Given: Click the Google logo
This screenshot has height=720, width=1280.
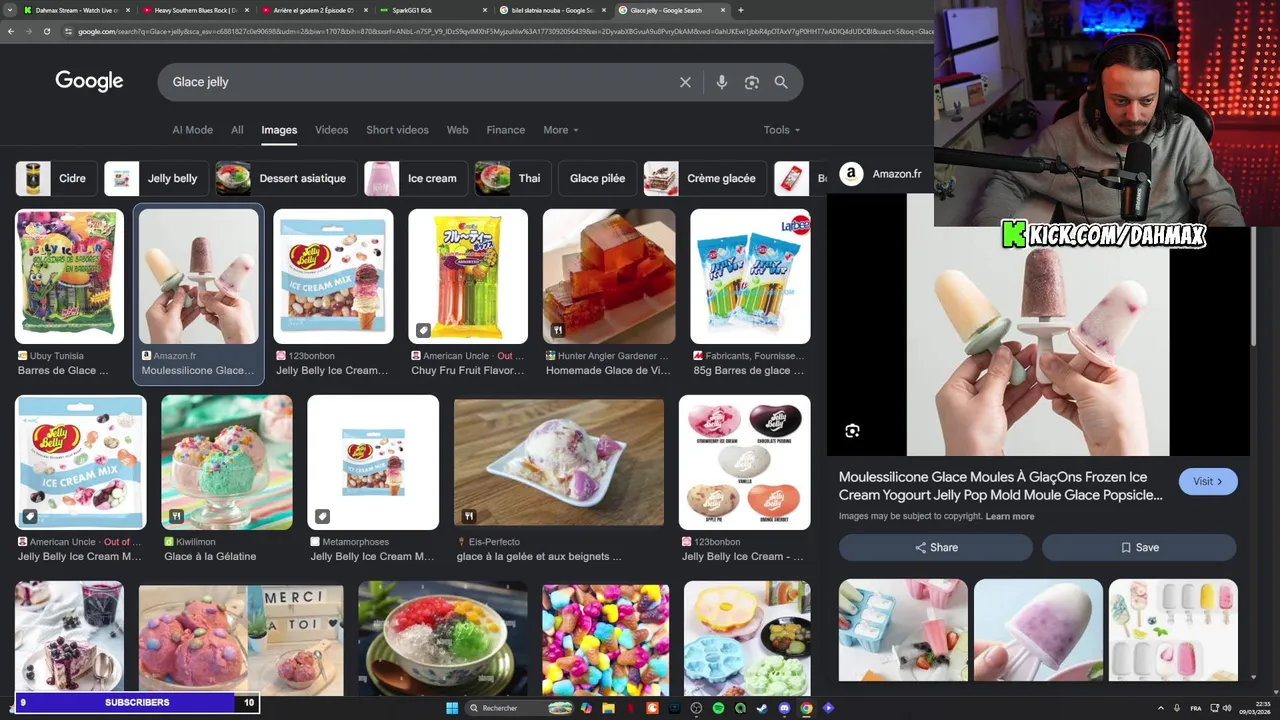Looking at the screenshot, I should (89, 81).
